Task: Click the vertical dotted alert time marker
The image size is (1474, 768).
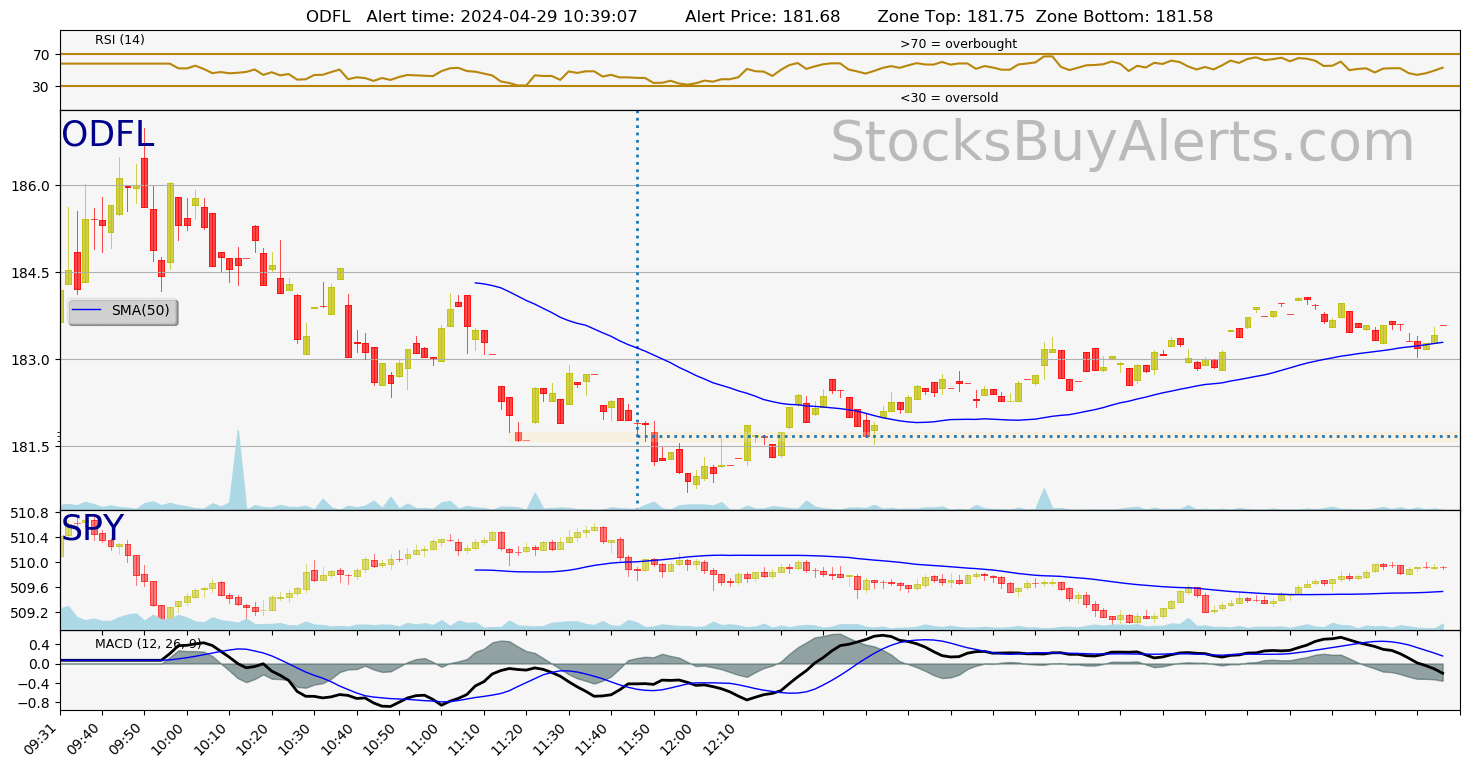Action: click(x=637, y=310)
